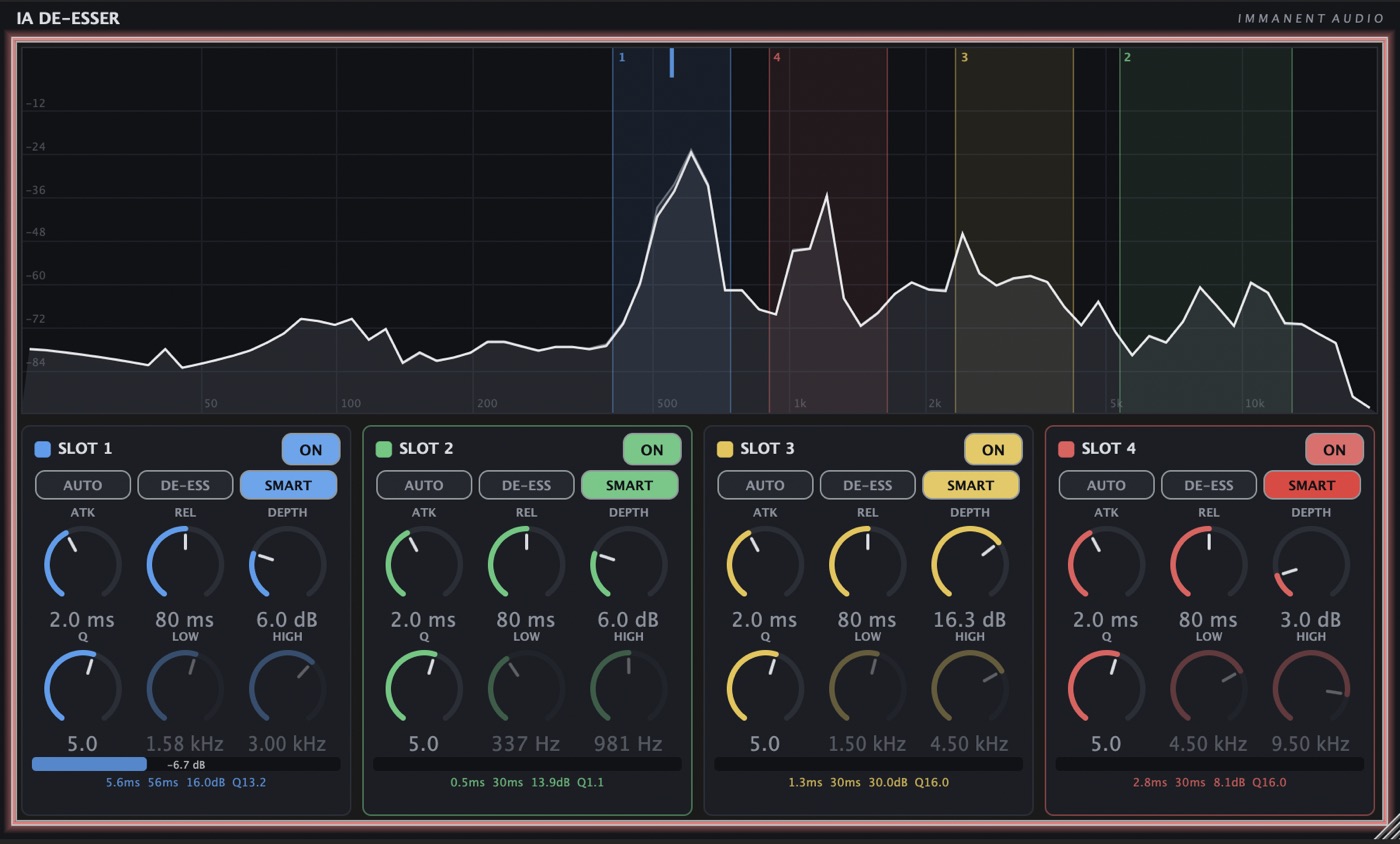This screenshot has width=1400, height=844.
Task: Activate DE-ESS mode in Slot 4
Action: (x=1208, y=485)
